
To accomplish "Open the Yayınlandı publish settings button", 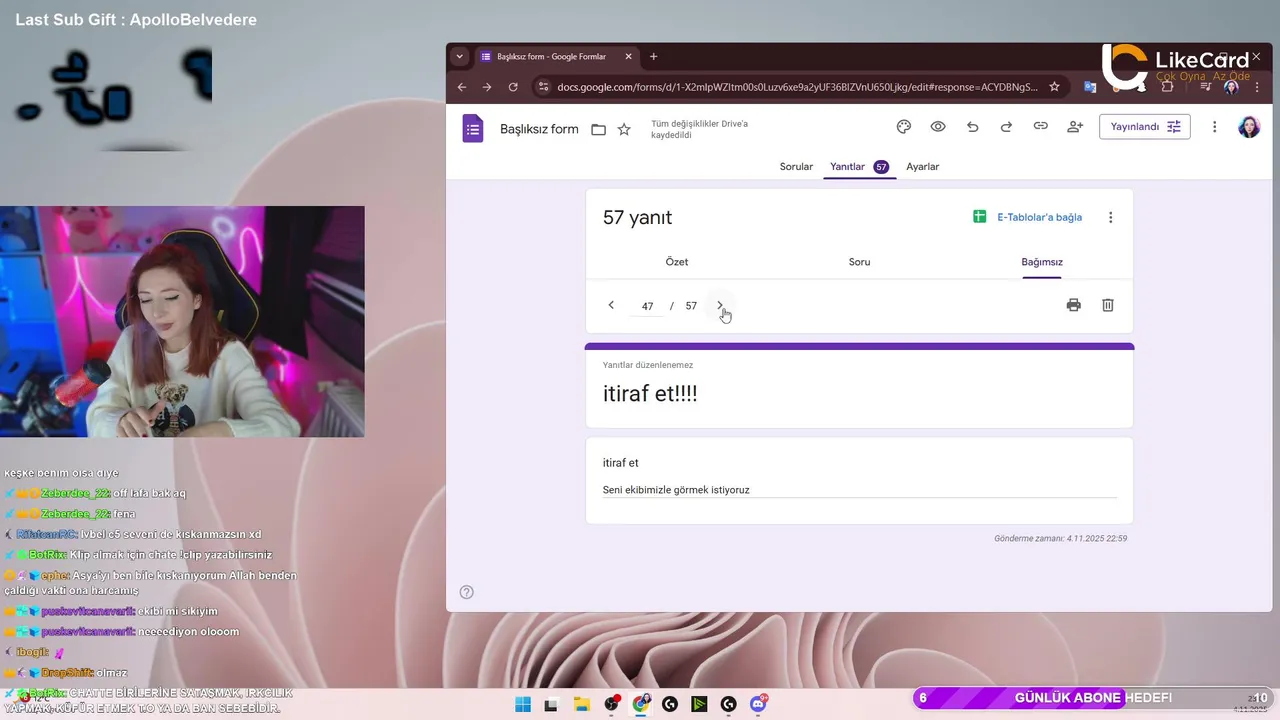I will pos(1145,127).
